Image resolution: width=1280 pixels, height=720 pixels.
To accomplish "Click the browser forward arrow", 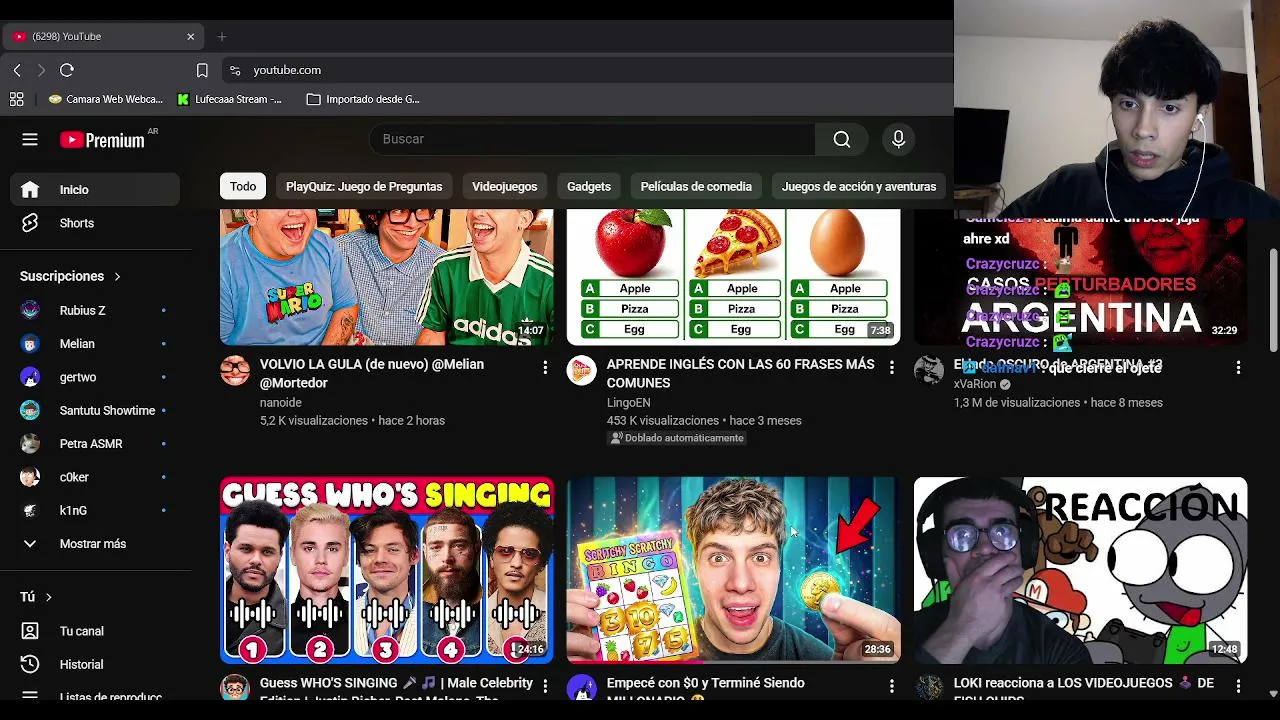I will click(x=41, y=70).
